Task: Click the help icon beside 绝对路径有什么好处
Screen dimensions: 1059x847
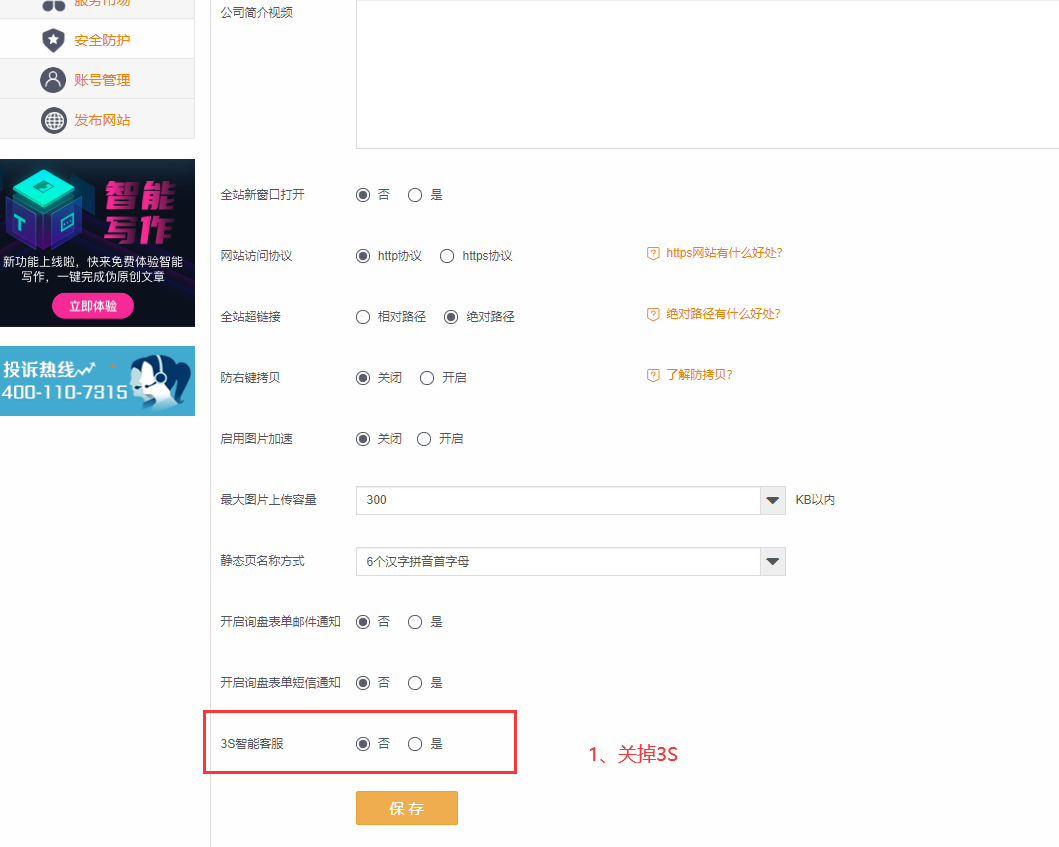Action: (x=653, y=314)
